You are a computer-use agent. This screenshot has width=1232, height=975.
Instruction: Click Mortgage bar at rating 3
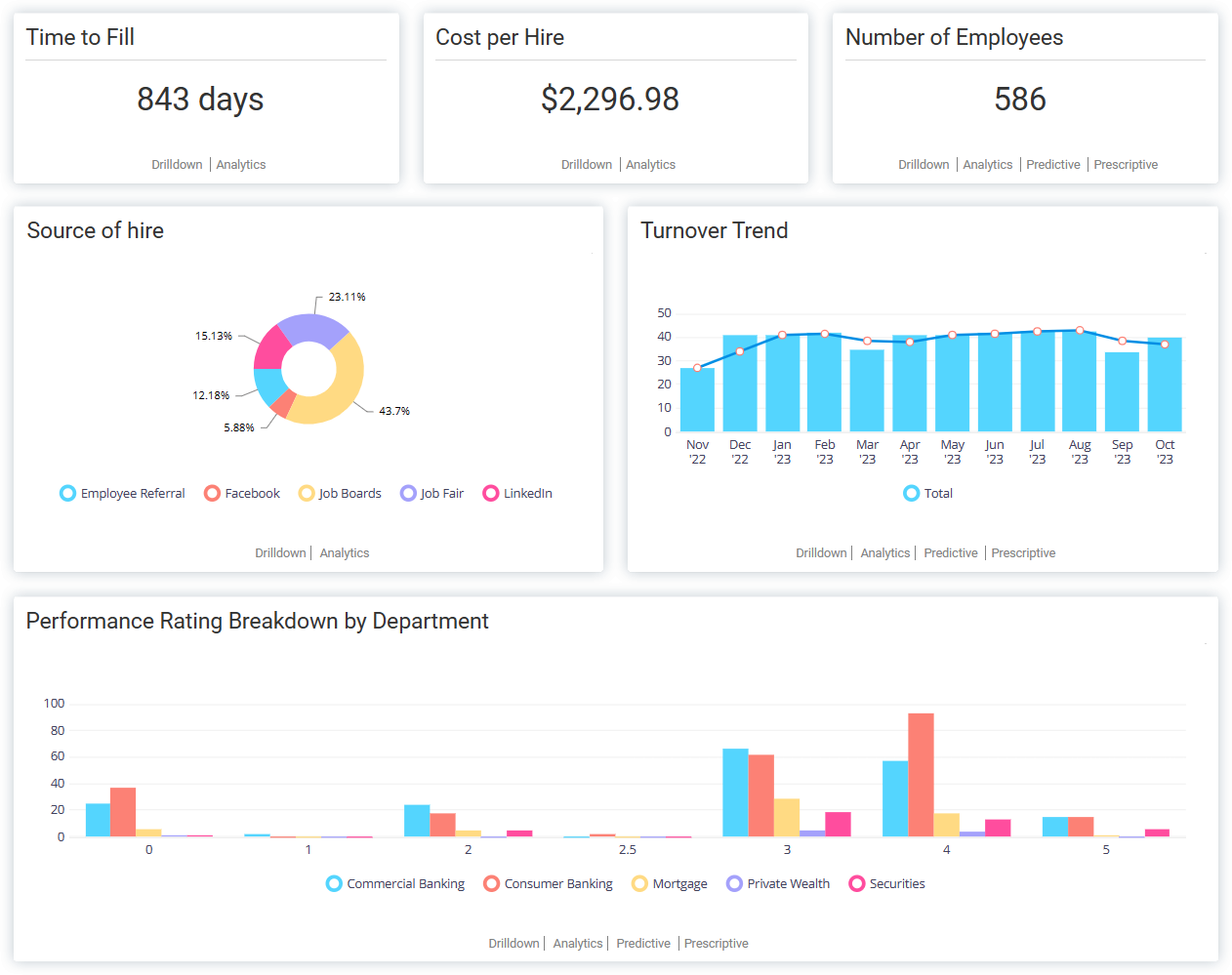[787, 818]
